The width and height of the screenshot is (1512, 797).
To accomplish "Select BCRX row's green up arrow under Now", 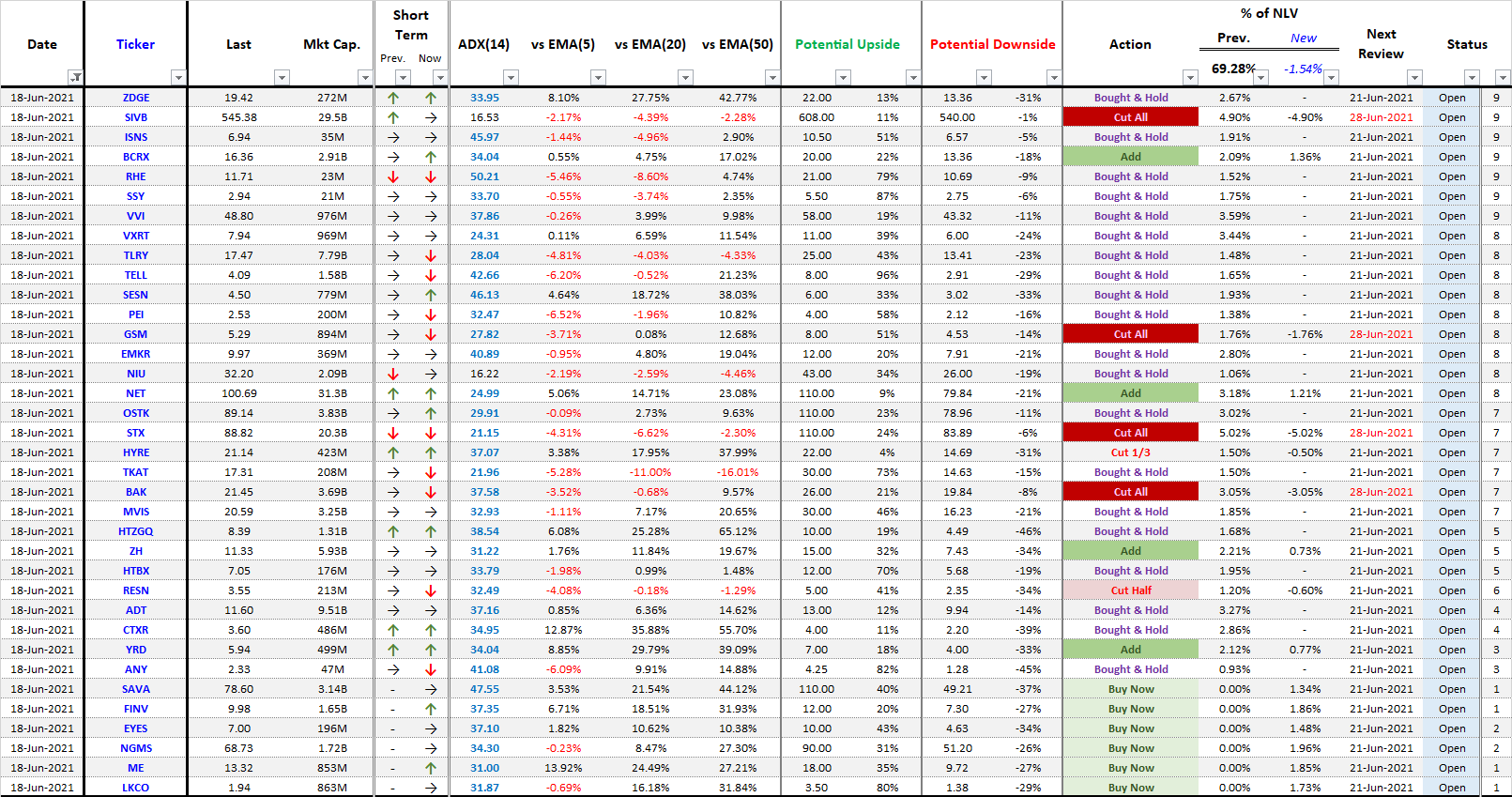I will 431,157.
